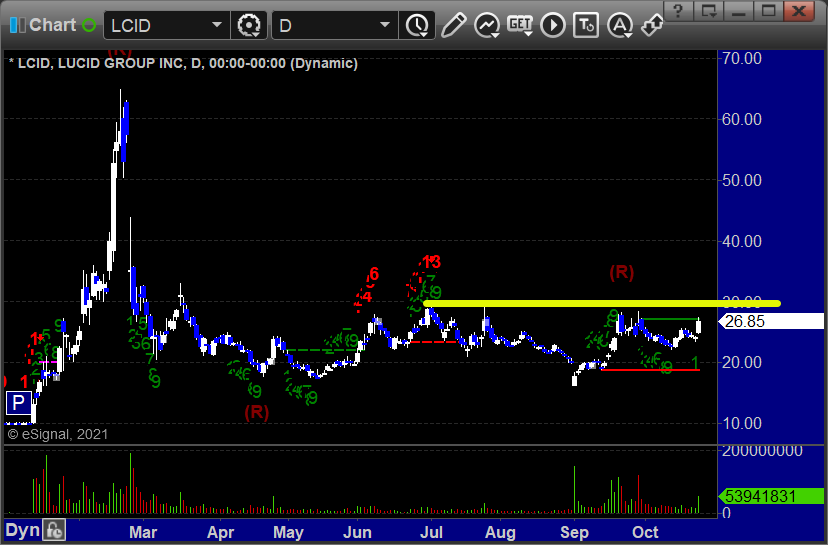Screen dimensions: 828x545
Task: Toggle the green symbol link circle
Action: tap(89, 25)
